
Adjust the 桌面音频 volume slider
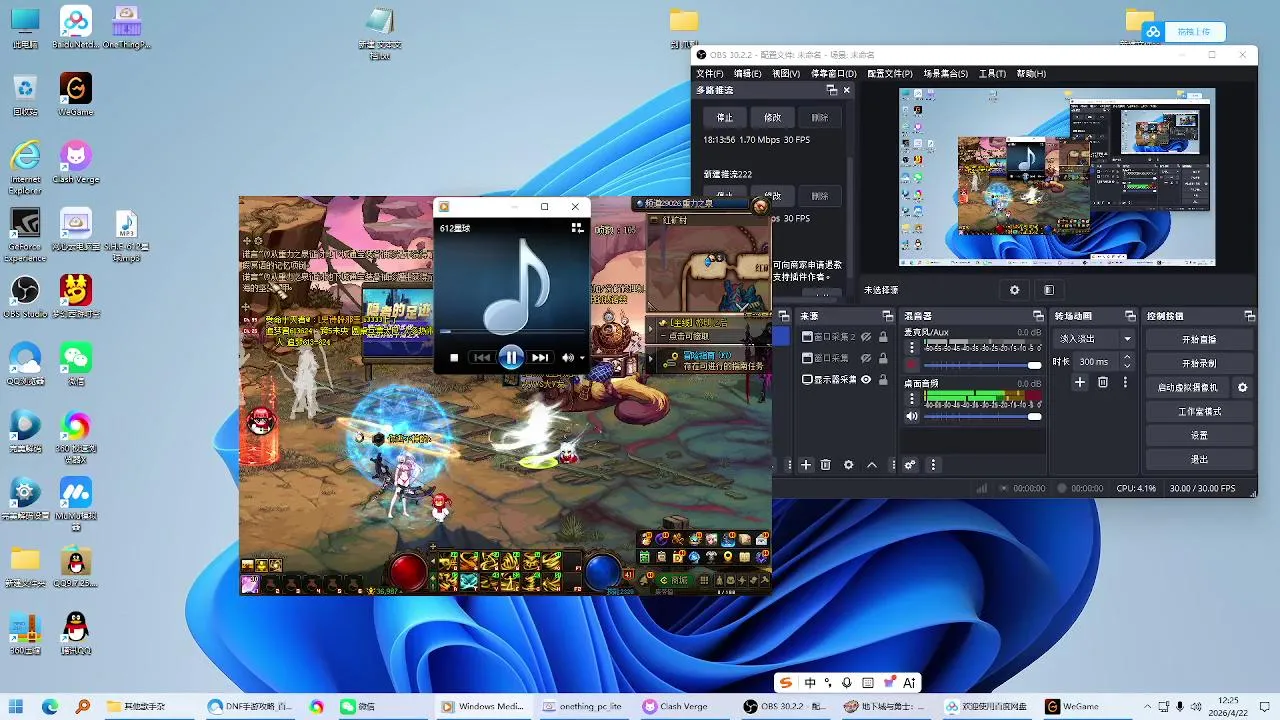coord(983,416)
